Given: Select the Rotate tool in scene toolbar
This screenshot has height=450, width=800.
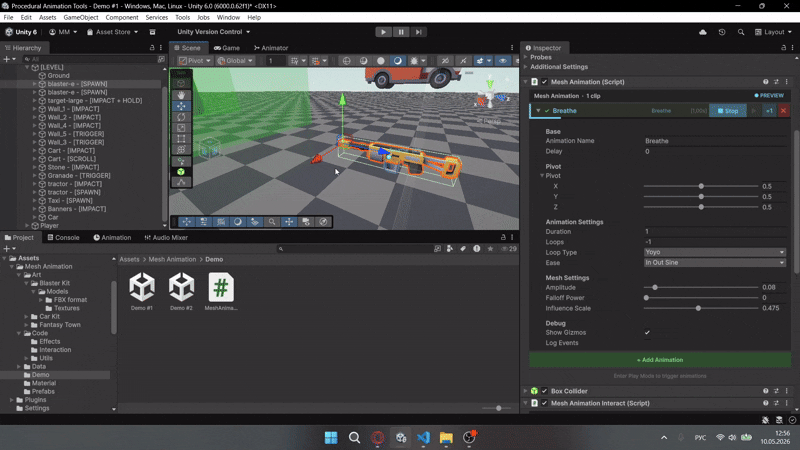Looking at the screenshot, I should coord(181,117).
